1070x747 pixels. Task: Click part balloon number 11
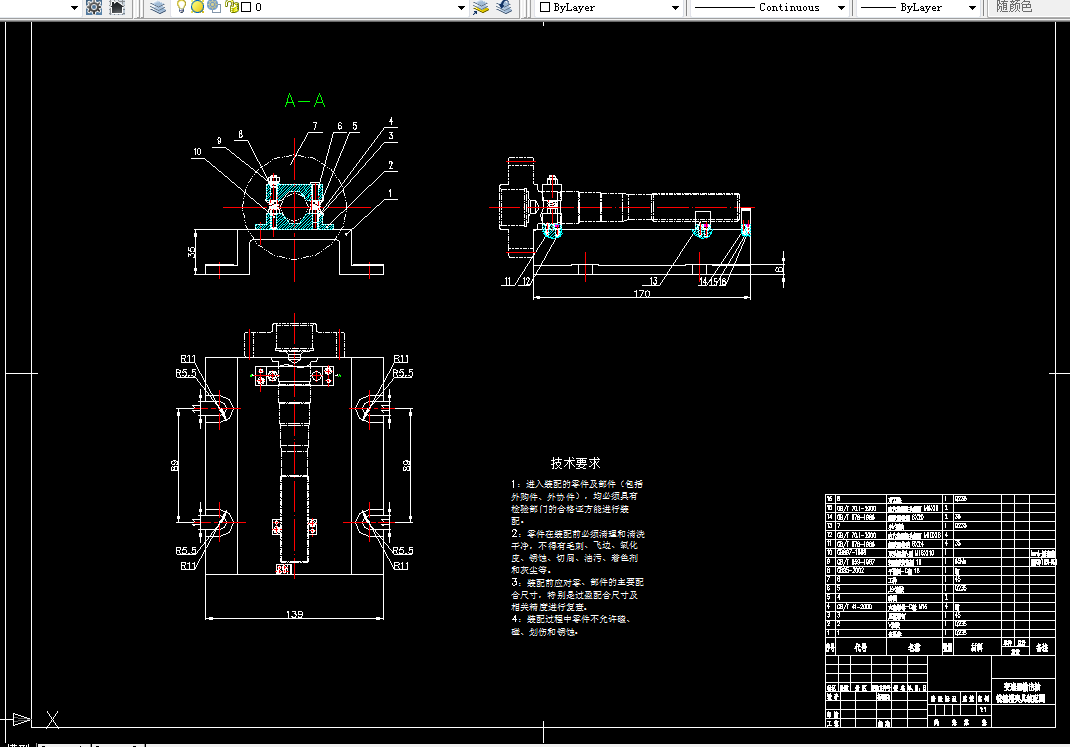507,281
